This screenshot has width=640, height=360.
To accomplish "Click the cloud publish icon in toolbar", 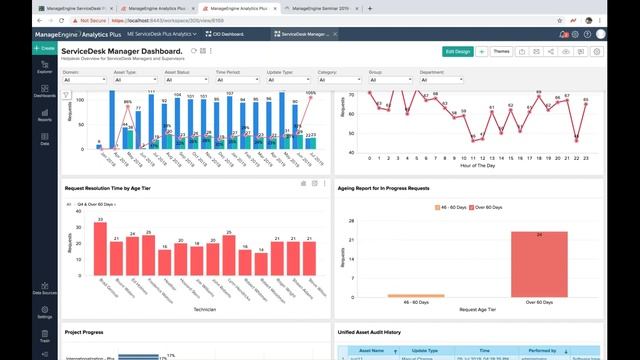I will coord(565,51).
